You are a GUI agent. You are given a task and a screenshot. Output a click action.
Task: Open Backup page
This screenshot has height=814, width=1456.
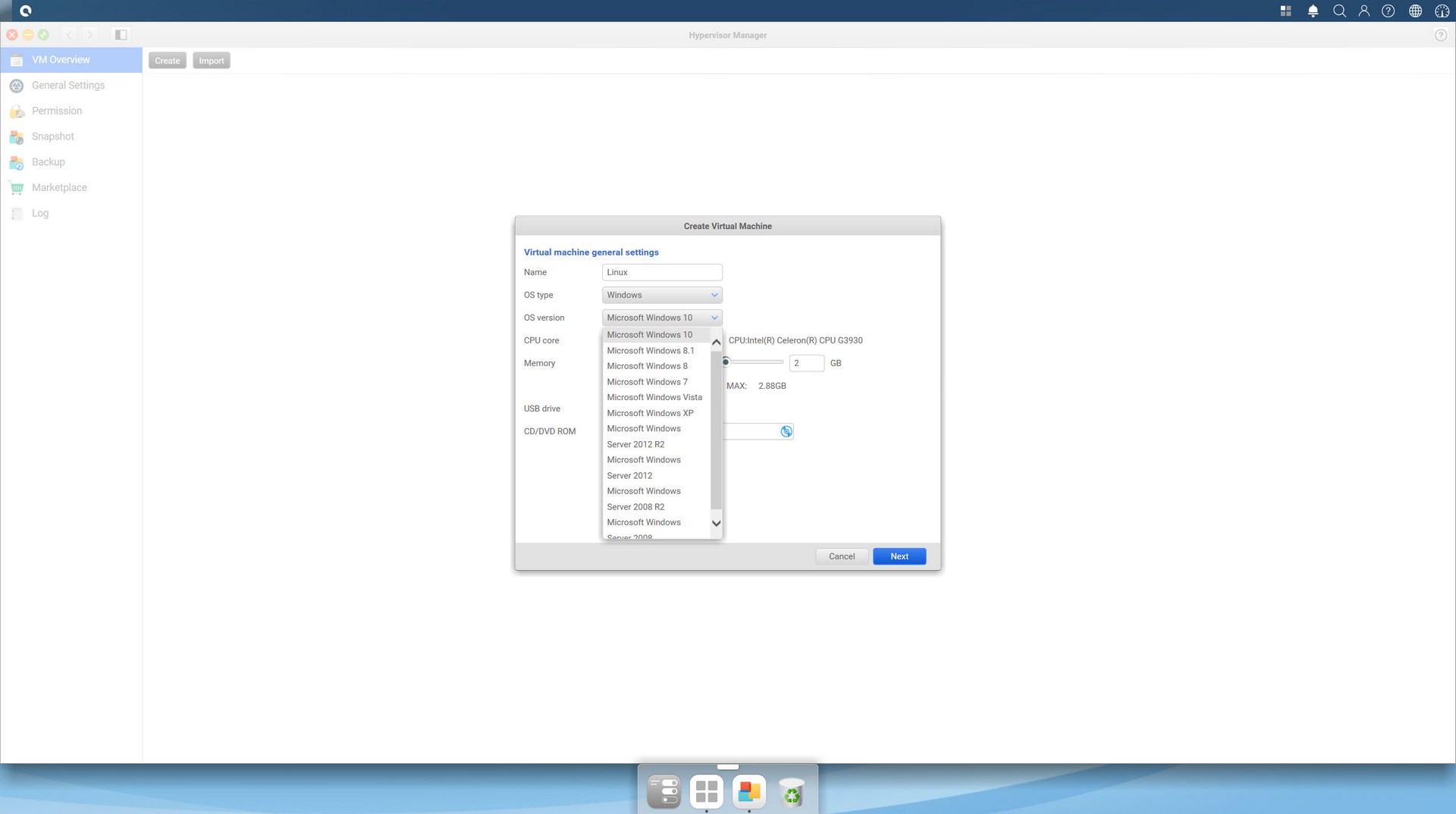click(71, 162)
